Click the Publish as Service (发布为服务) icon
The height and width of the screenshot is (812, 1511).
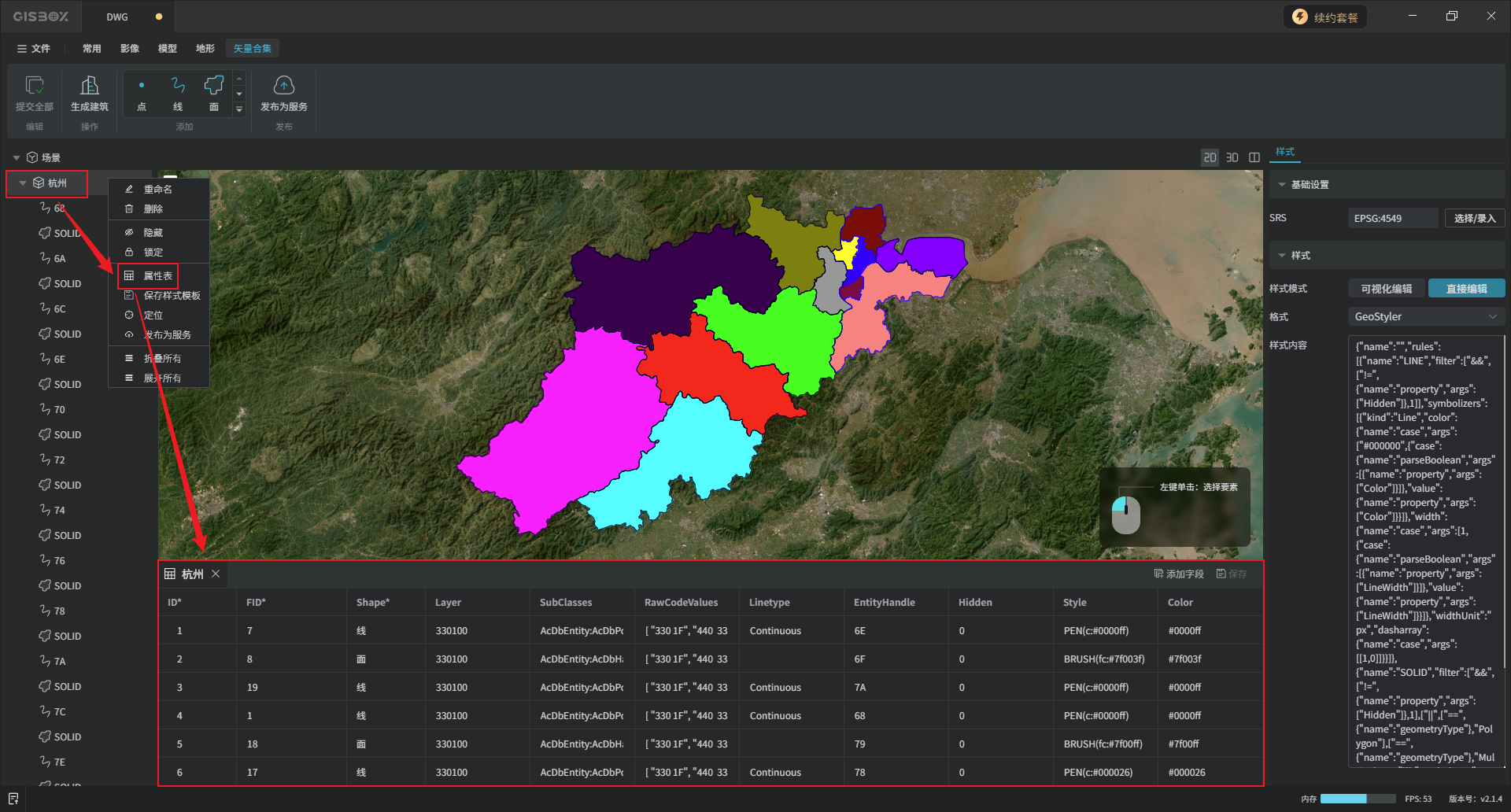(x=283, y=86)
